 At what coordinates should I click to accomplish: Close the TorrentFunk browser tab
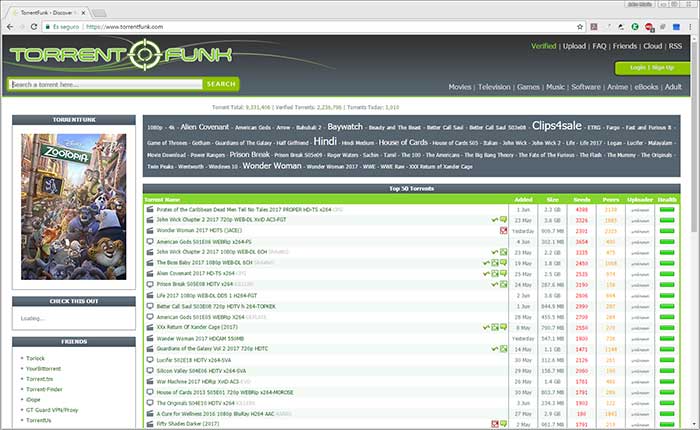pos(83,13)
